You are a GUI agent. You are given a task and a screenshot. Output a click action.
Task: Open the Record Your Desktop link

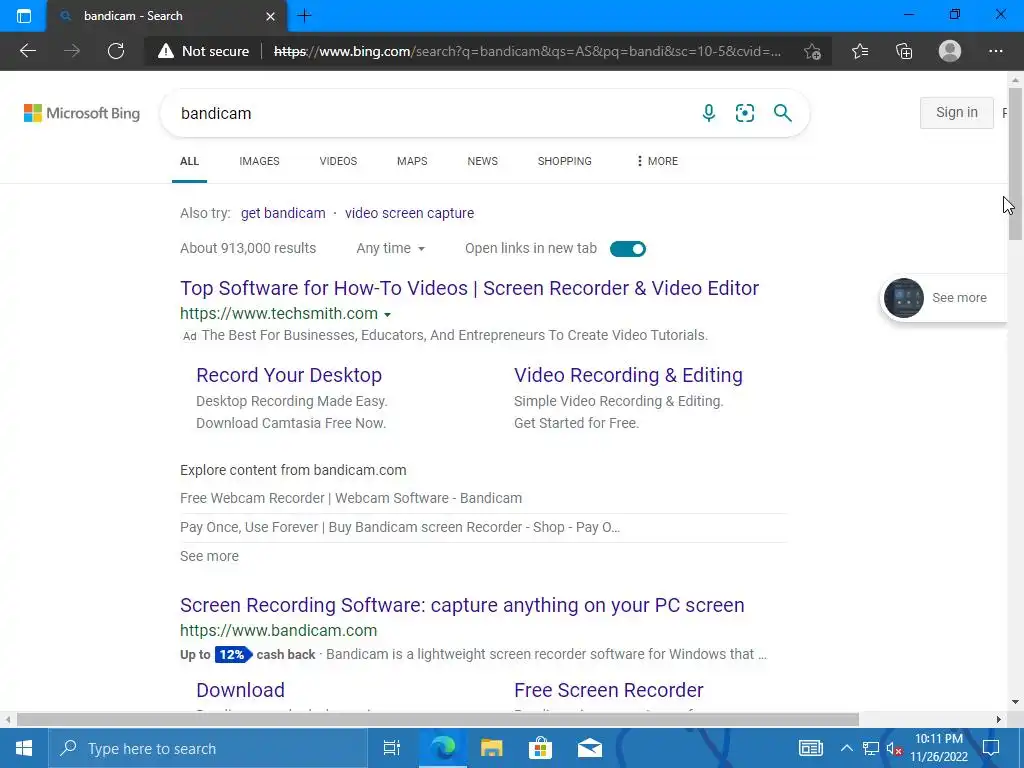[x=289, y=375]
